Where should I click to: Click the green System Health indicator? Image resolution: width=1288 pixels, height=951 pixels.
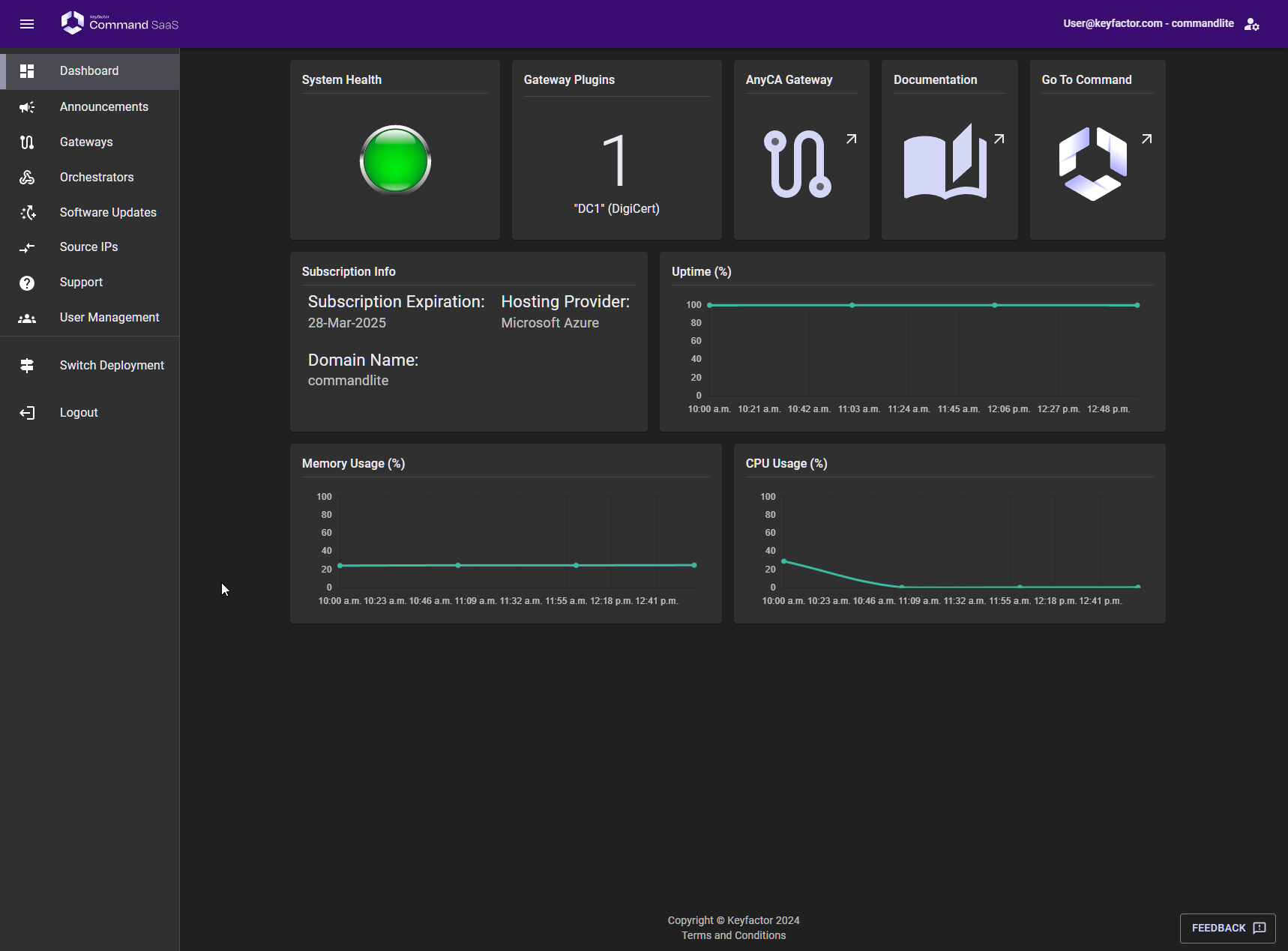pos(395,160)
